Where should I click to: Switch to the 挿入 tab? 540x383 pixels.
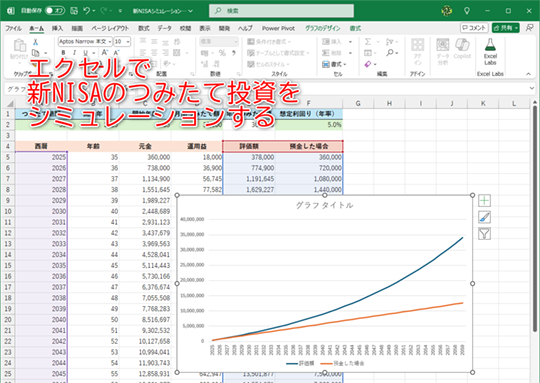57,28
